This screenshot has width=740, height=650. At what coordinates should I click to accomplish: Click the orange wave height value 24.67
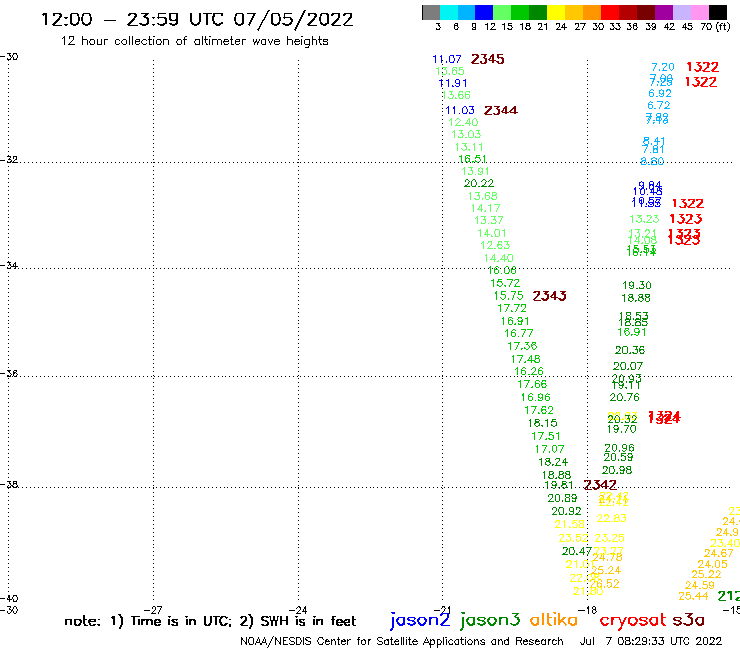[719, 553]
